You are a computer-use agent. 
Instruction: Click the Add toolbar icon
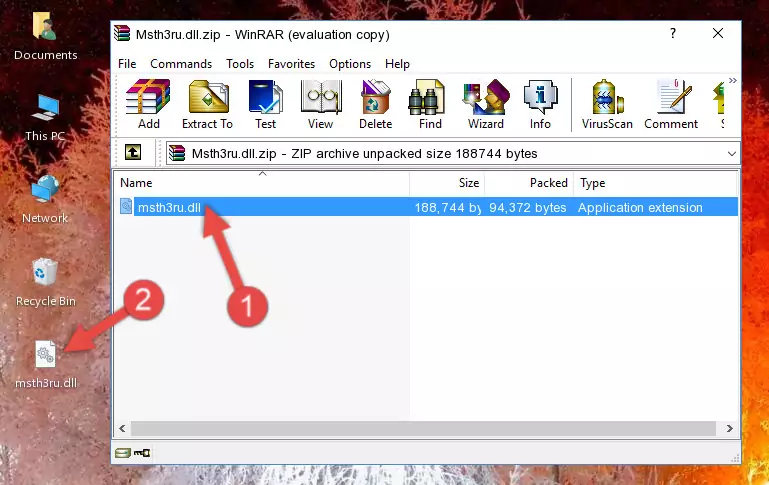coord(148,104)
